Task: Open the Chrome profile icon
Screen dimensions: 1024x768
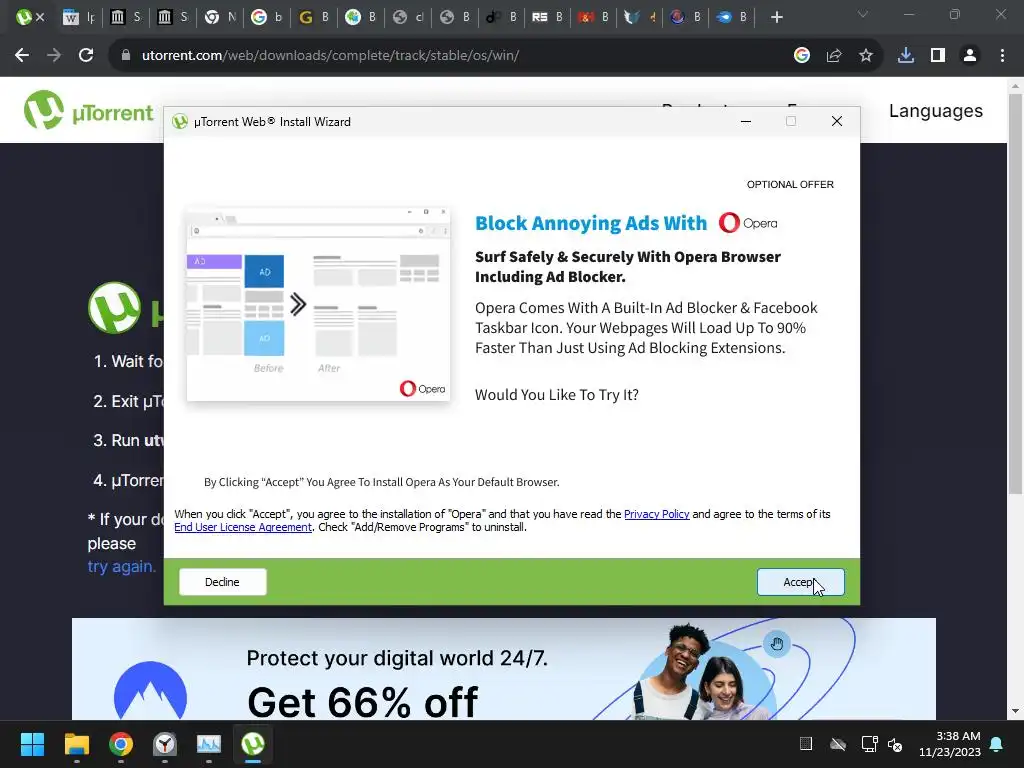Action: (x=970, y=56)
